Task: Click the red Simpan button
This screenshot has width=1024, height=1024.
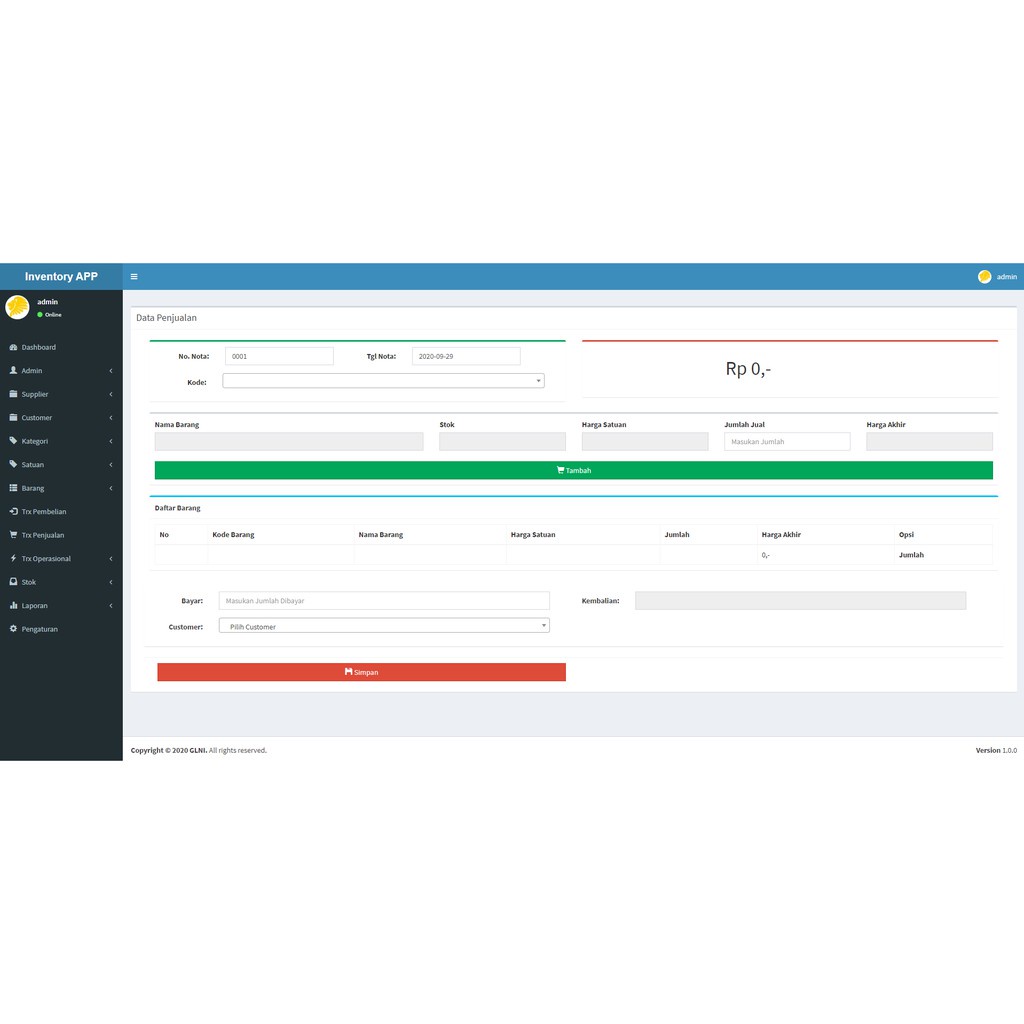Action: [x=361, y=672]
